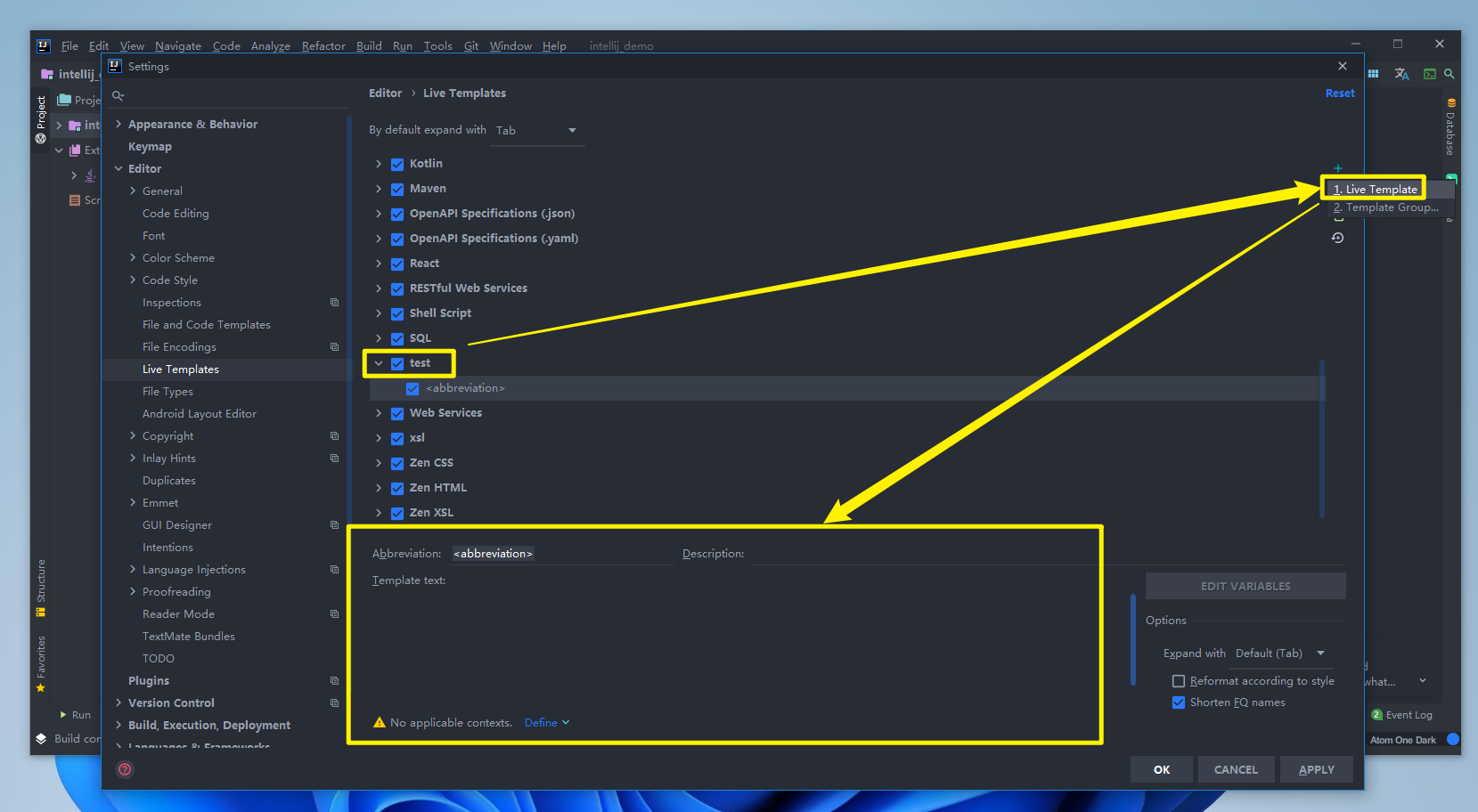Click the Abbreviation input field
This screenshot has width=1478, height=812.
pyautogui.click(x=561, y=554)
